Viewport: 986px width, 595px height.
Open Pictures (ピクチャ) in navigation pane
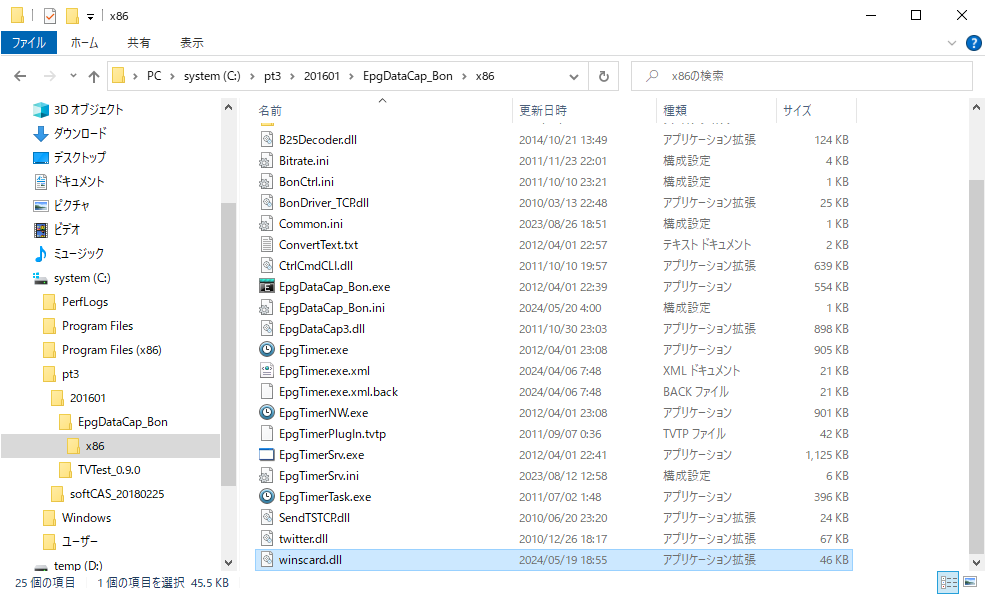point(61,206)
